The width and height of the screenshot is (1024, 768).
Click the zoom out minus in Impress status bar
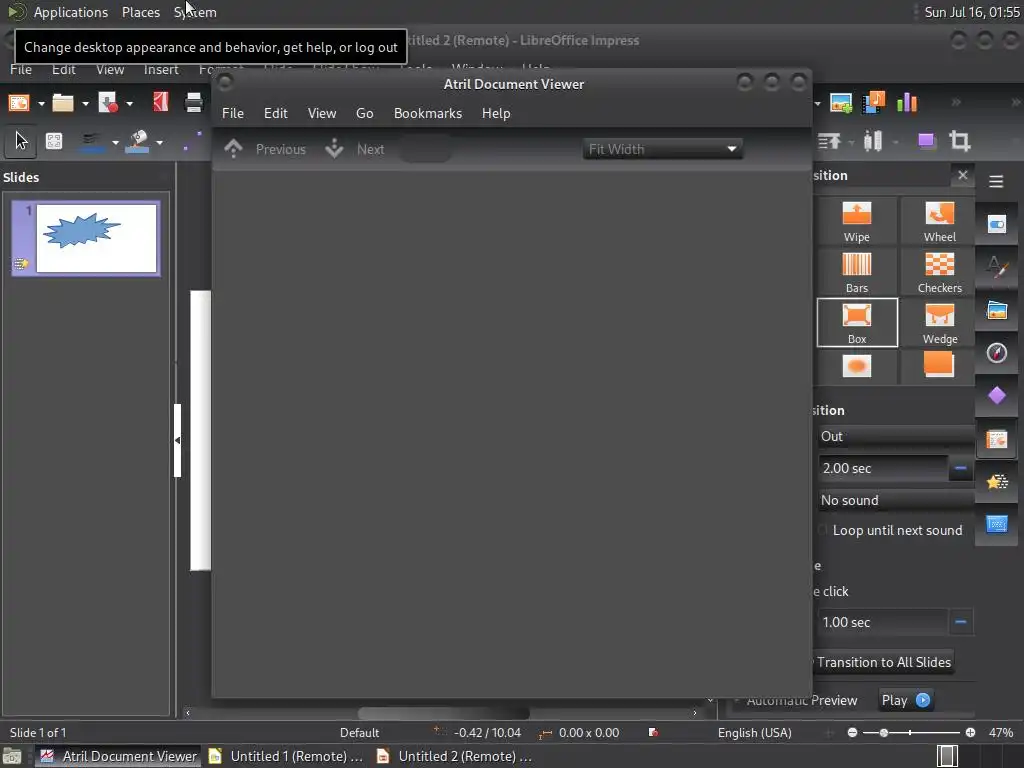[x=852, y=733]
